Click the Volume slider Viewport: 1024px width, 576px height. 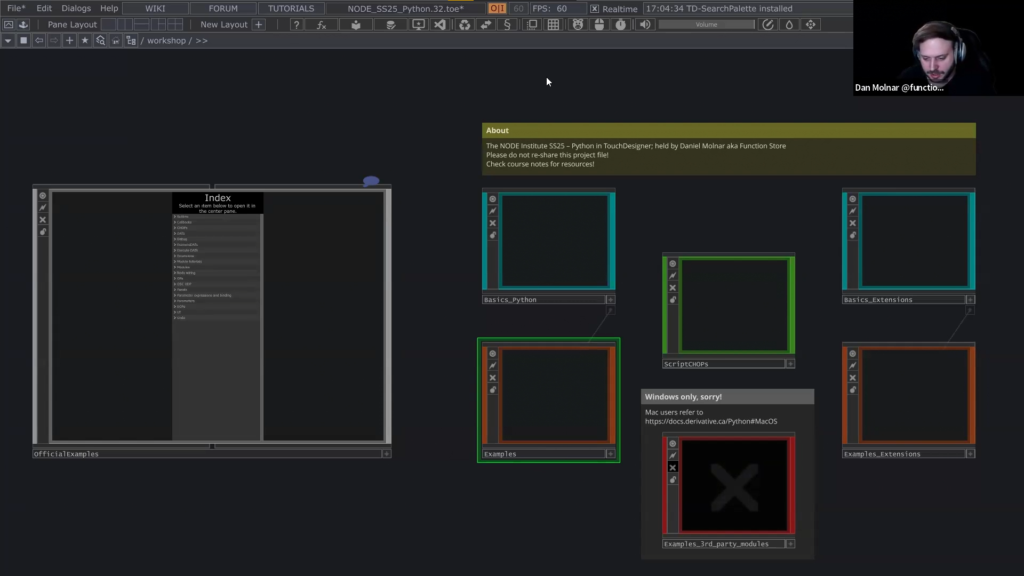tap(706, 24)
